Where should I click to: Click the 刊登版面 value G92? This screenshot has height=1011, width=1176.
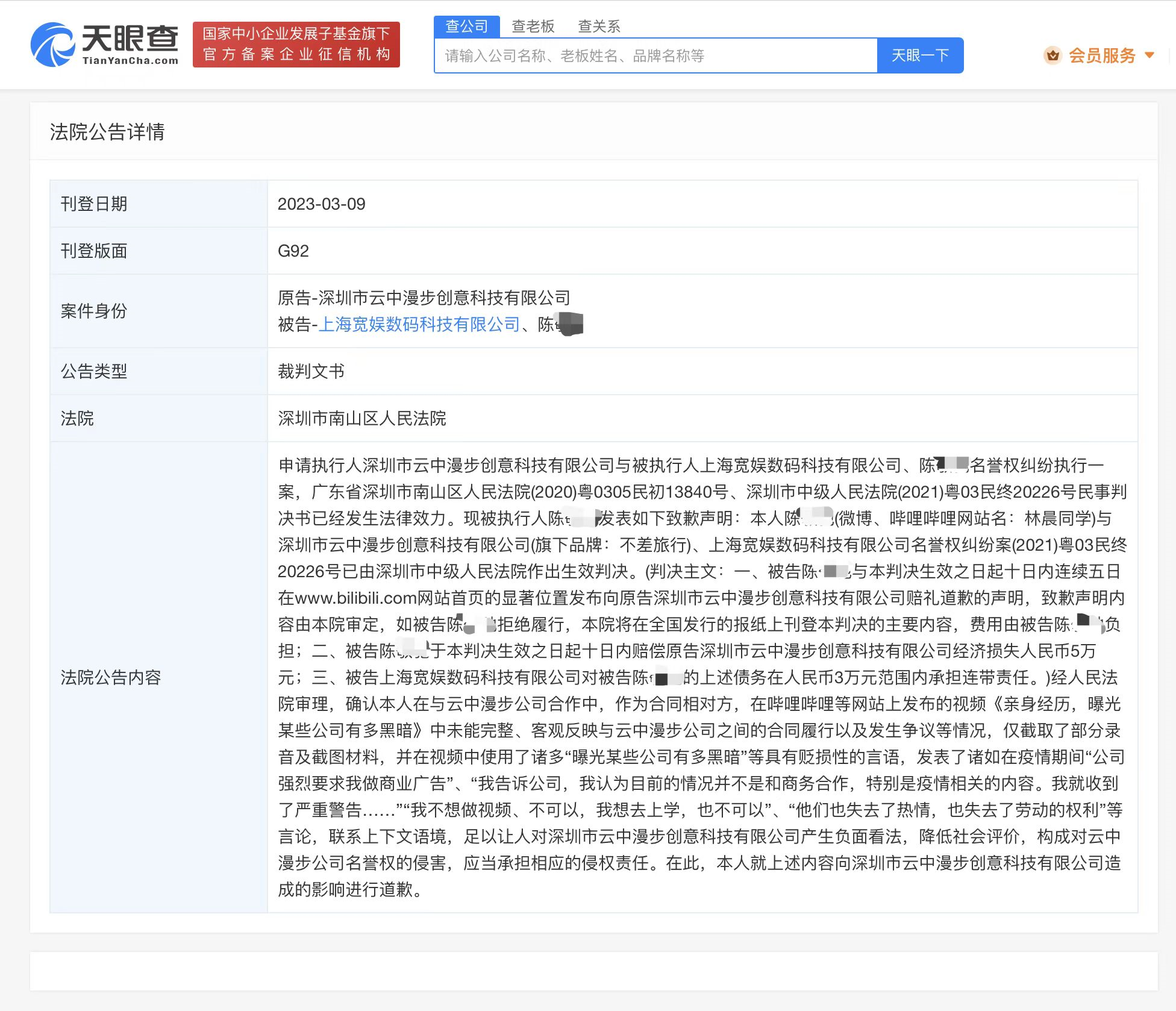point(293,251)
